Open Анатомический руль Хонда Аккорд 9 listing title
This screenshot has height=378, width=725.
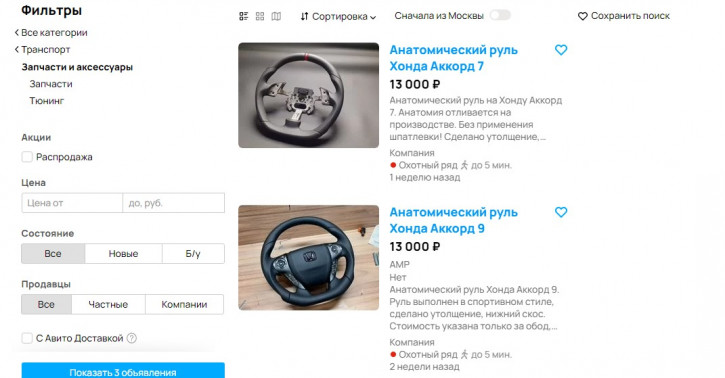[454, 220]
